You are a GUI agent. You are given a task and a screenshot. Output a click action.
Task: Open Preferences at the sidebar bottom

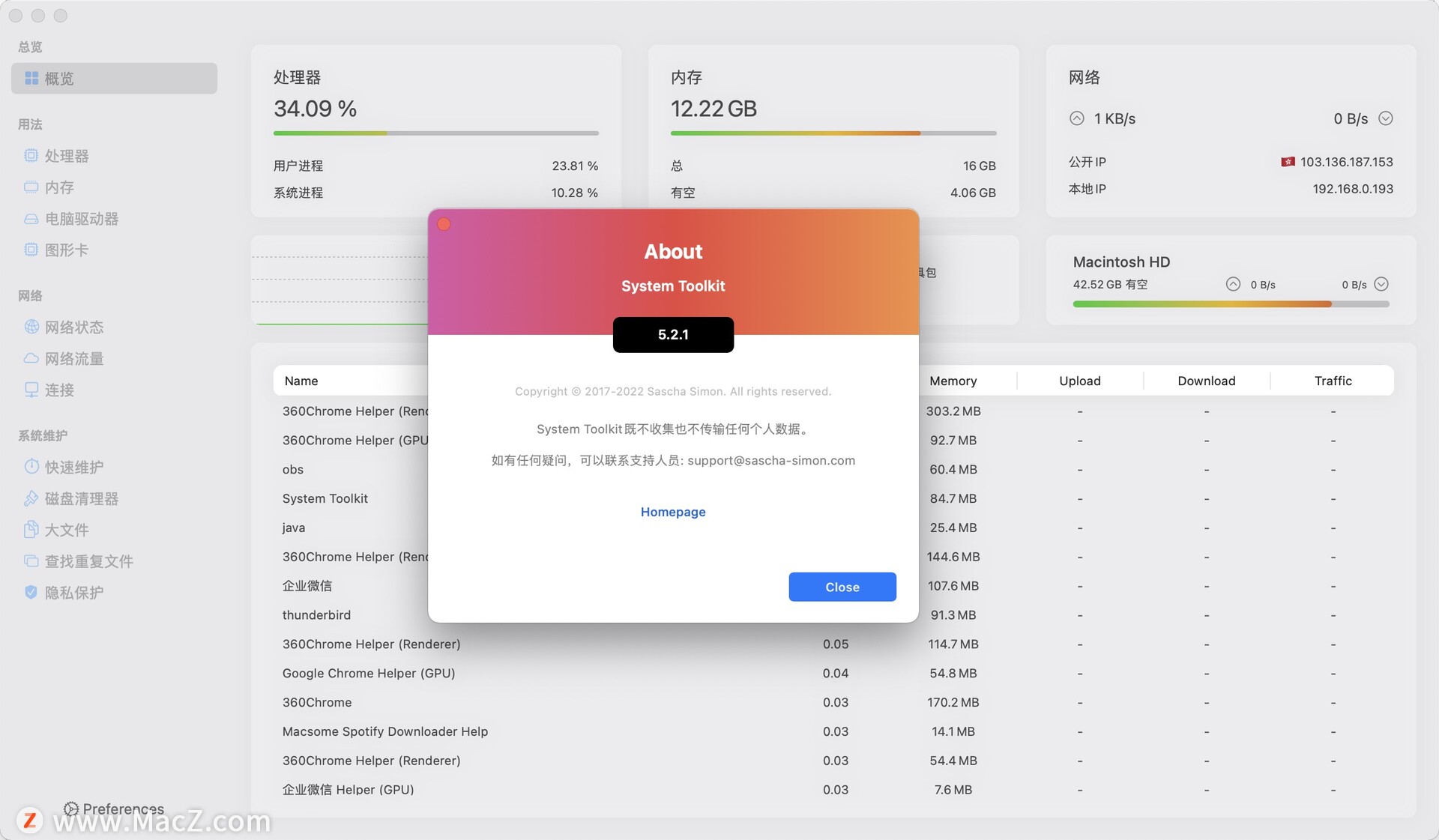tap(114, 809)
